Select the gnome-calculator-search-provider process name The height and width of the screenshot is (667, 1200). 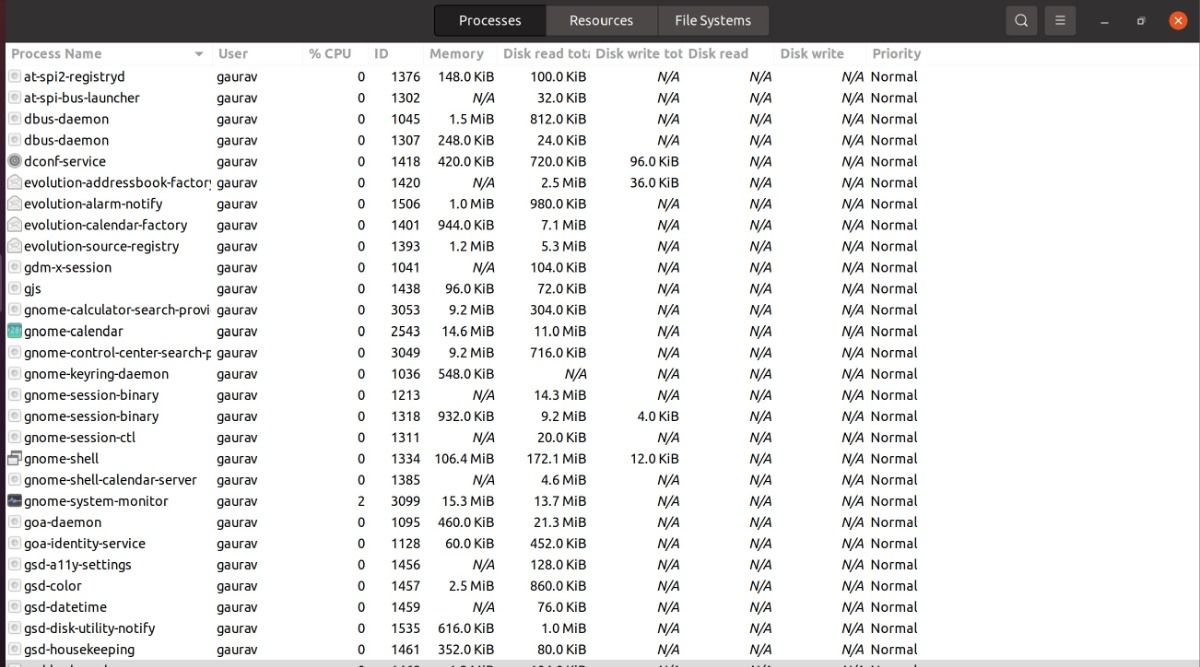click(117, 310)
